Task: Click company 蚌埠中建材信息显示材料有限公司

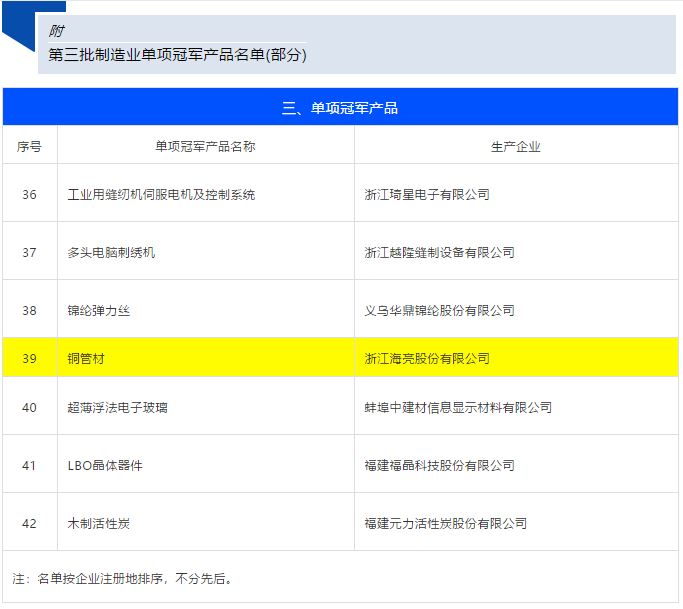Action: point(458,407)
